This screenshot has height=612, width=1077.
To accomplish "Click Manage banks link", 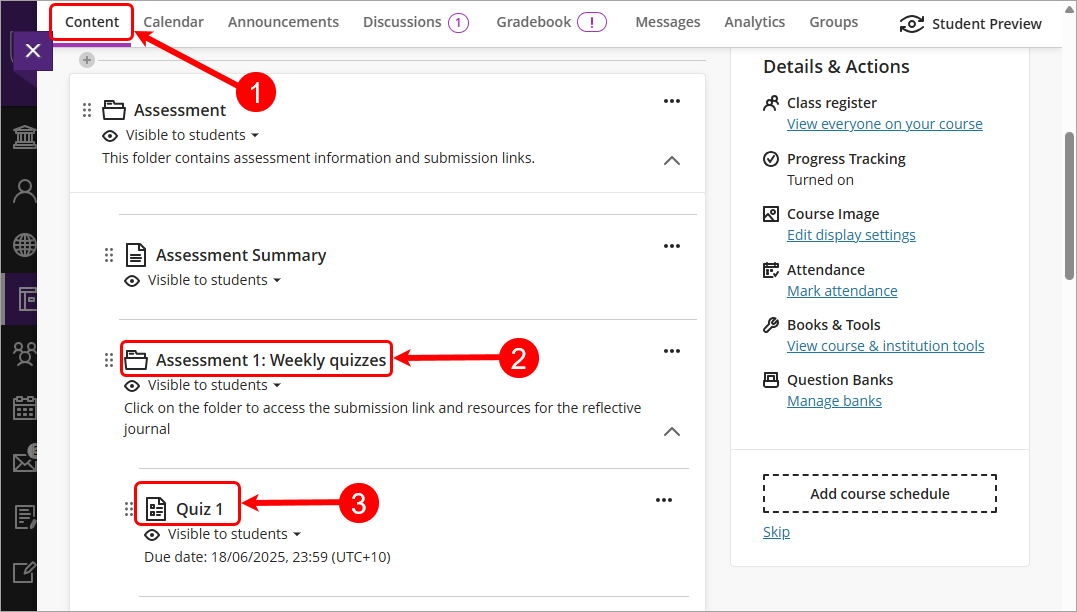I will (835, 401).
